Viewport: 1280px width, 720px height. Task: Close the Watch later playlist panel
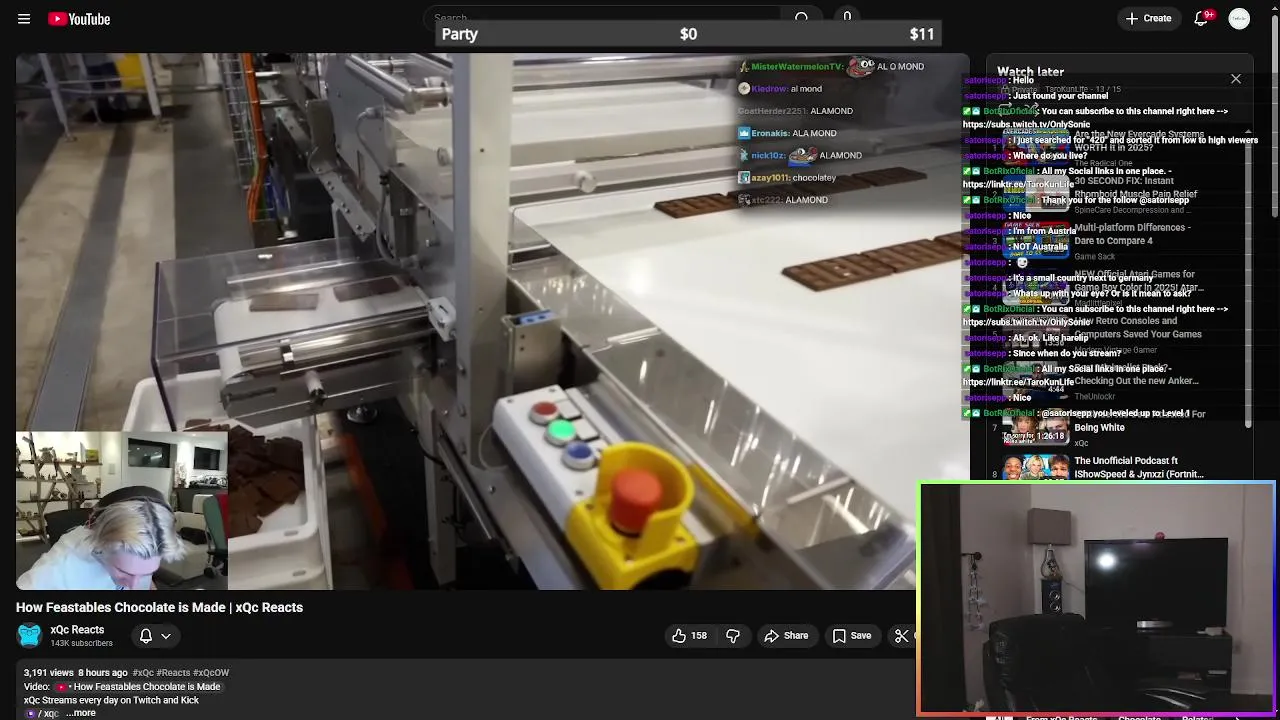pos(1236,79)
